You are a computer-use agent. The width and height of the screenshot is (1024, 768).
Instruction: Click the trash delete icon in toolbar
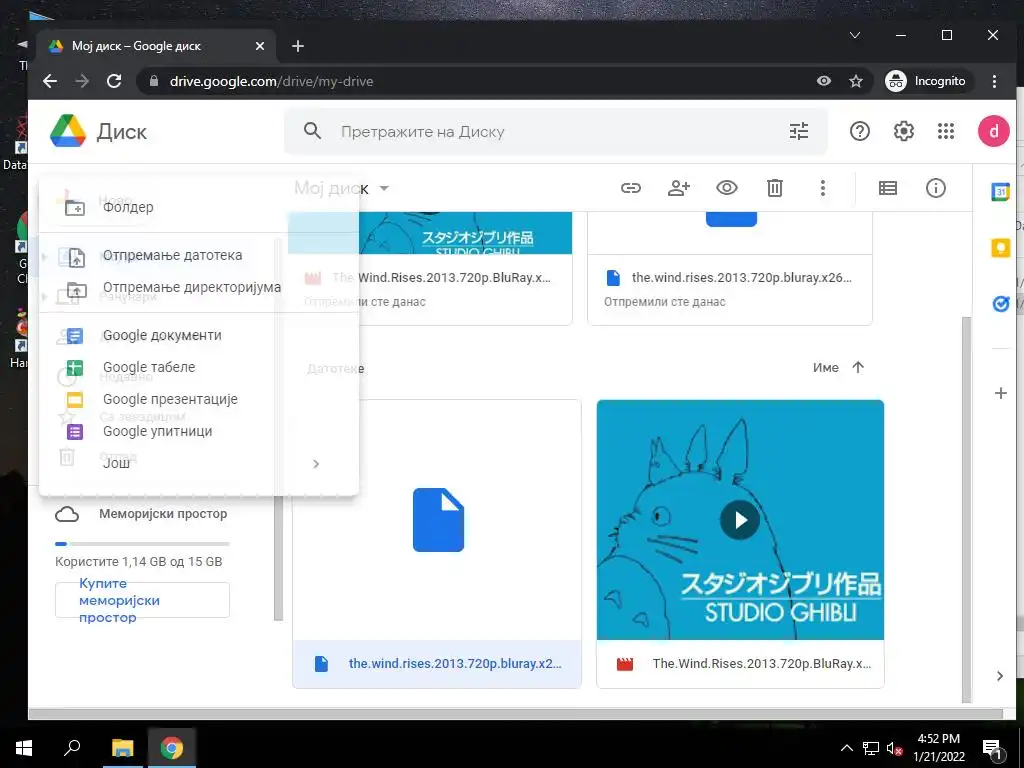tap(775, 189)
